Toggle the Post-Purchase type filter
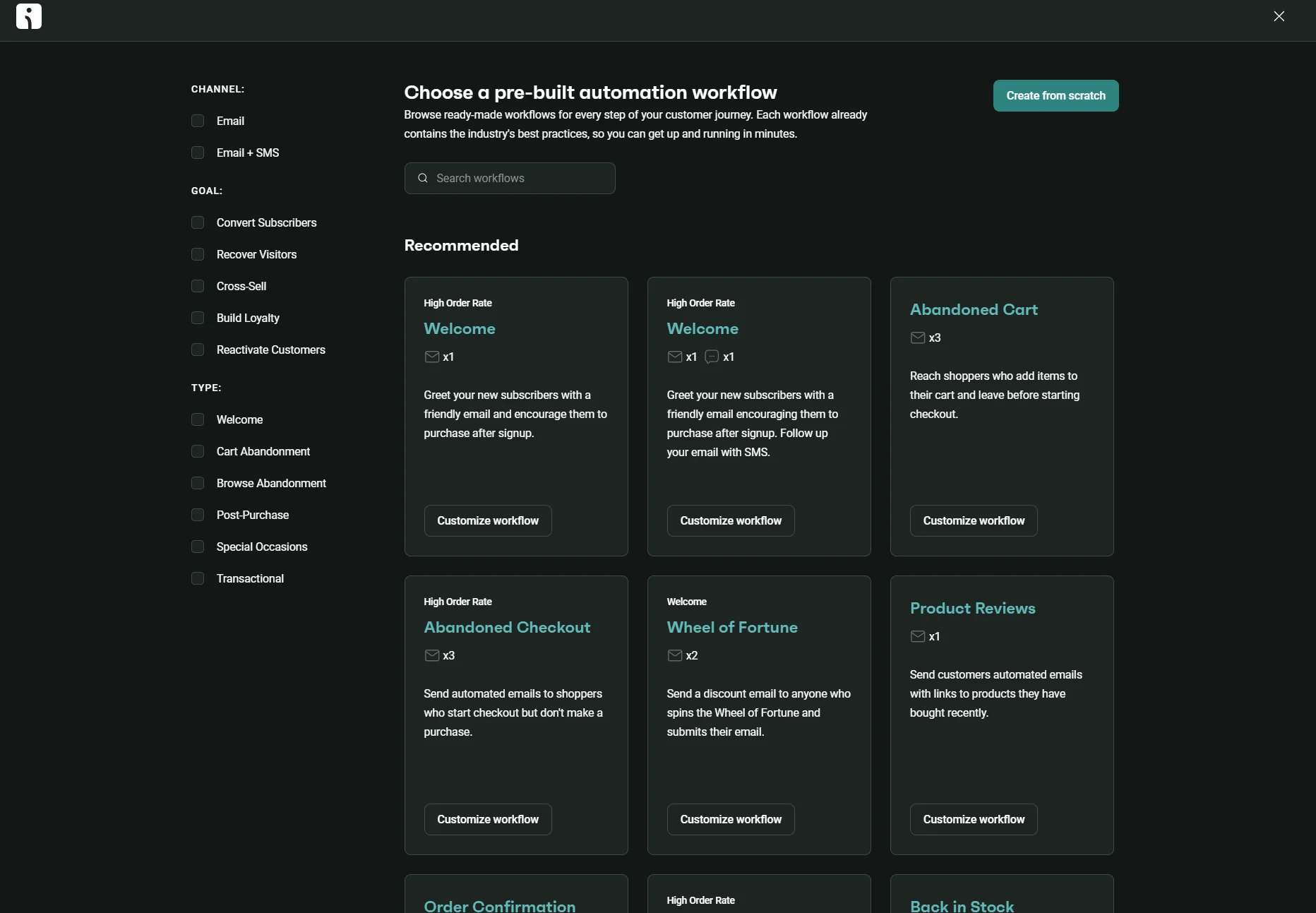 (x=198, y=515)
